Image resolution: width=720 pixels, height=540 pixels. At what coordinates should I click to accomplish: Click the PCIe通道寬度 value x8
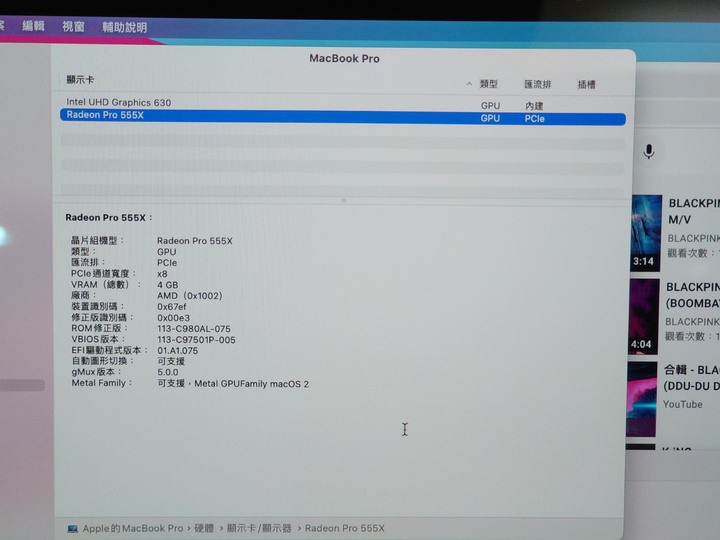point(162,274)
